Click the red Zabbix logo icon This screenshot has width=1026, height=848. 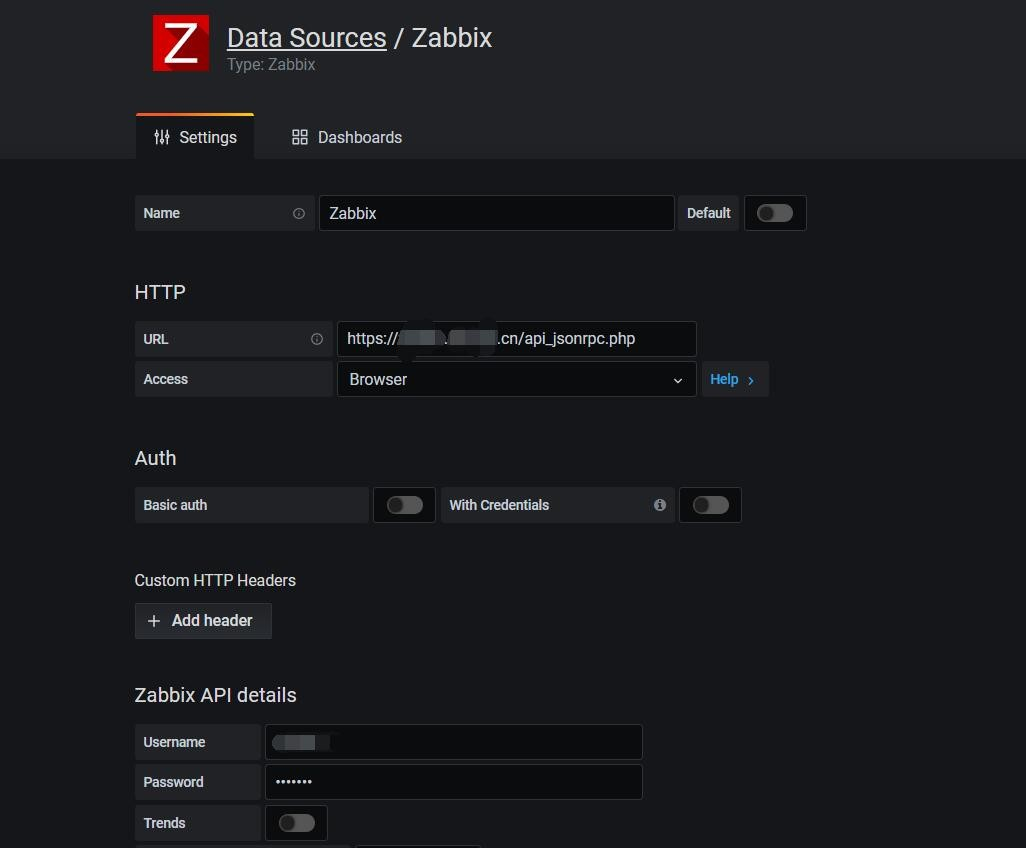[x=181, y=43]
